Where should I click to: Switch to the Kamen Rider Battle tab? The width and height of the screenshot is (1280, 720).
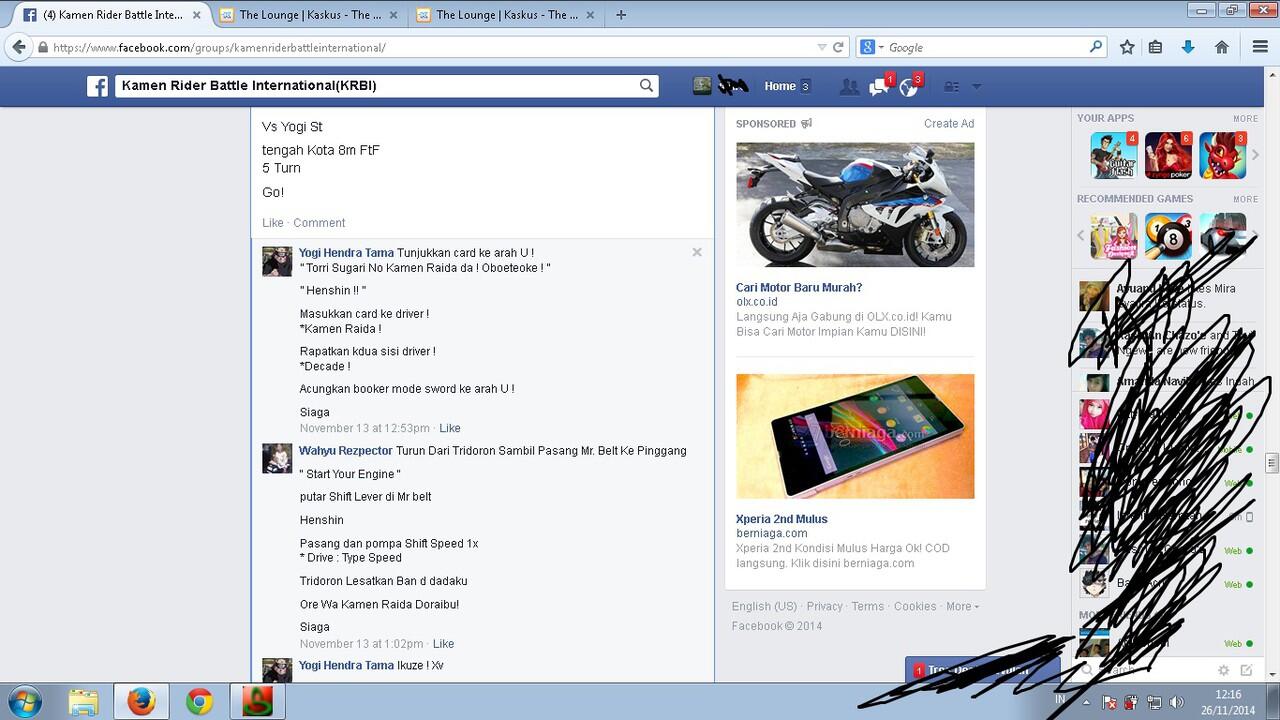click(x=110, y=15)
